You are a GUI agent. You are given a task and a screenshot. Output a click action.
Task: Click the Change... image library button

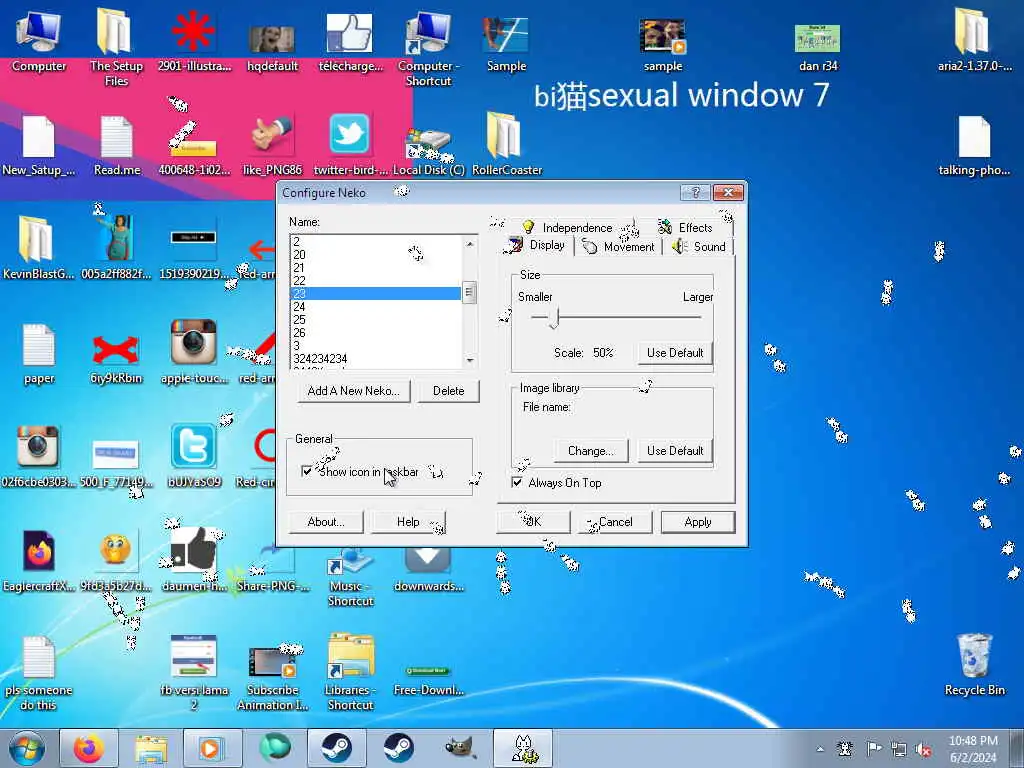[591, 451]
